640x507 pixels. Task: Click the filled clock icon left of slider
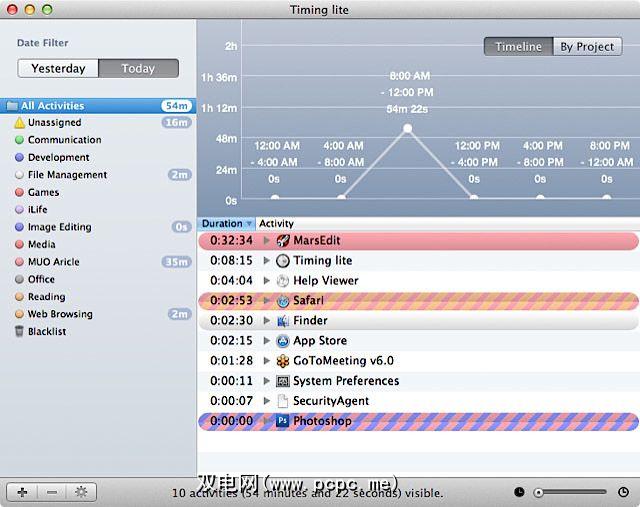coord(519,492)
